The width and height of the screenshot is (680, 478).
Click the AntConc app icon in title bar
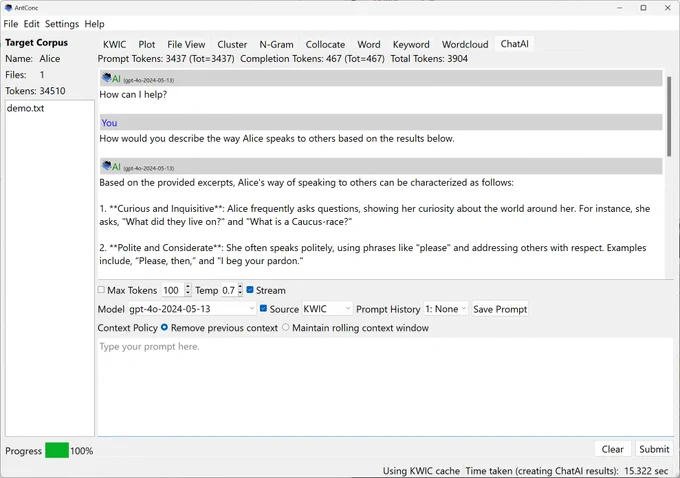pos(8,8)
